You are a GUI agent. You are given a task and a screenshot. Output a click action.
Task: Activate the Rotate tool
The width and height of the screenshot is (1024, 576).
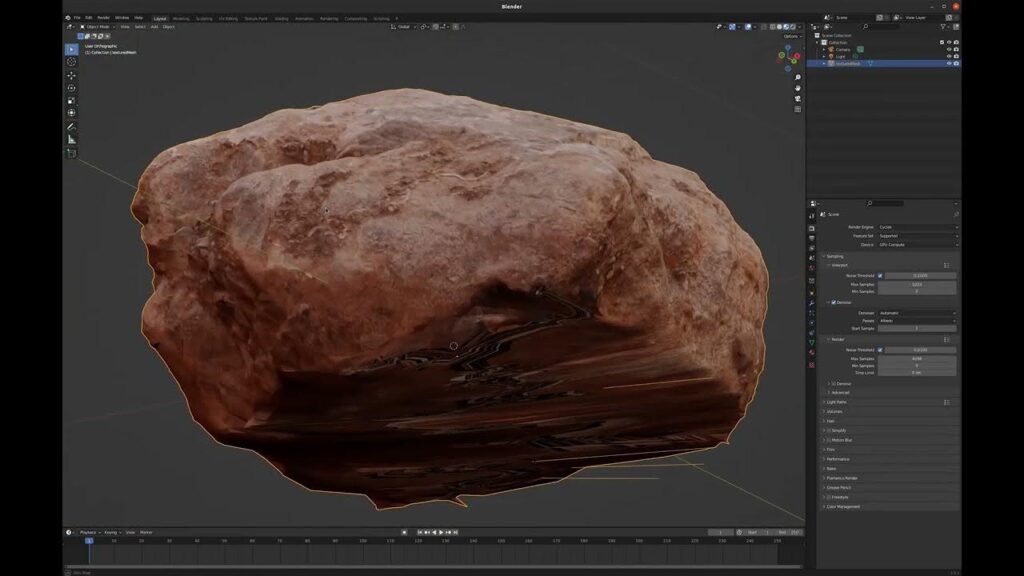tap(71, 88)
